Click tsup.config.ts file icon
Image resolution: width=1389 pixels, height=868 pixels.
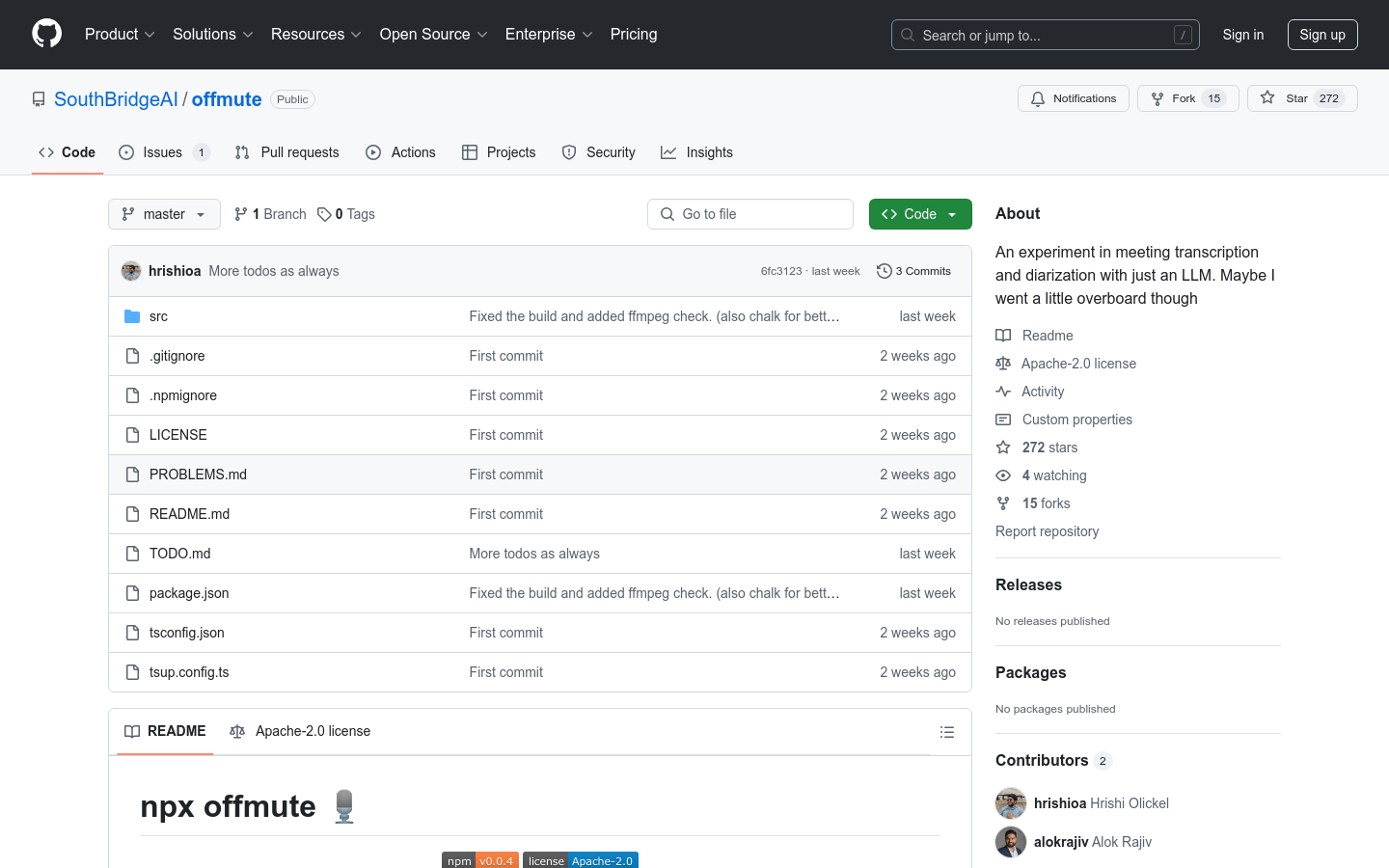tap(132, 672)
